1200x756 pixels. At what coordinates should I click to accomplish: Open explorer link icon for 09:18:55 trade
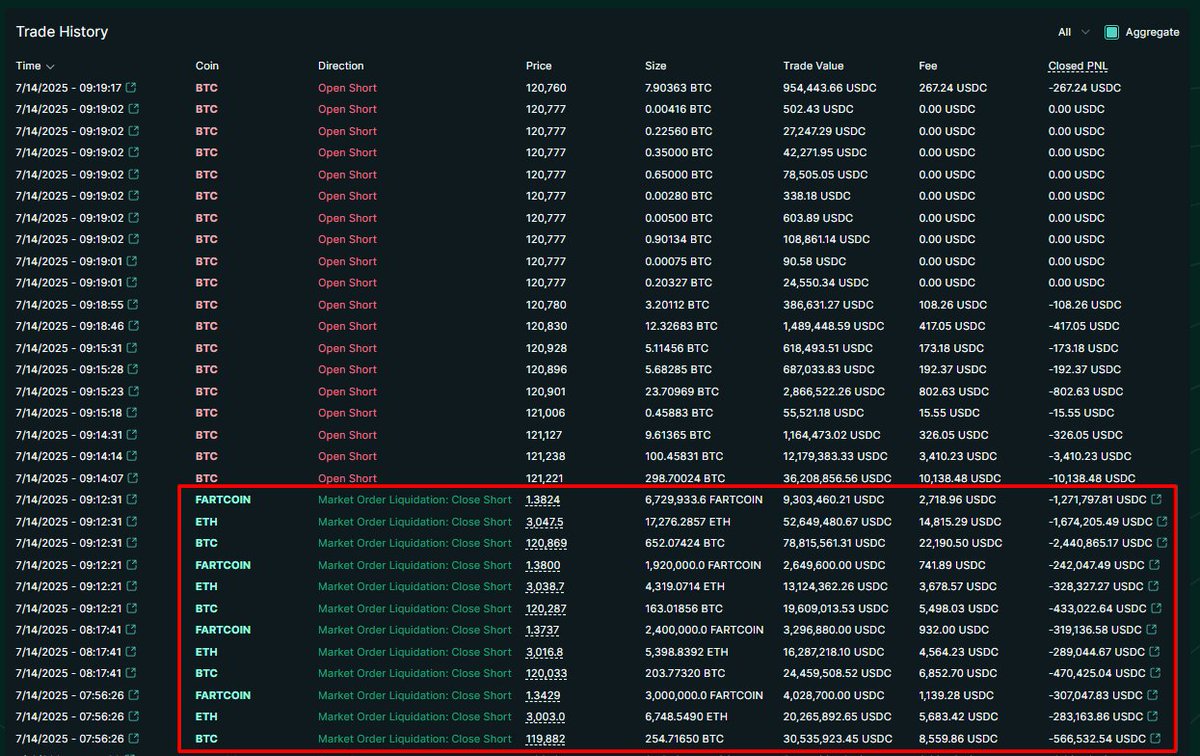point(133,305)
